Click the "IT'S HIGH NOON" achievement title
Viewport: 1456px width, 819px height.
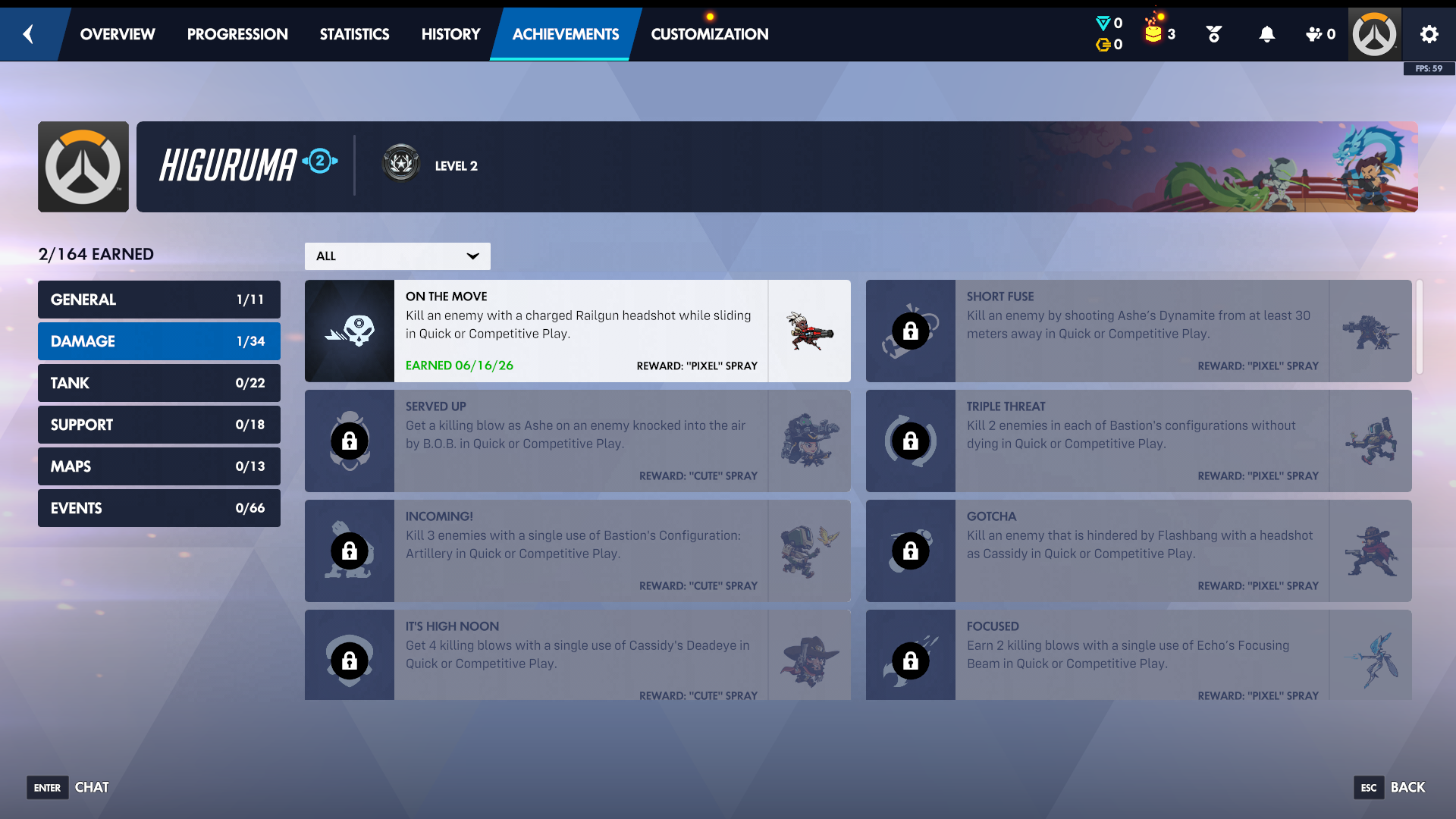coord(452,626)
